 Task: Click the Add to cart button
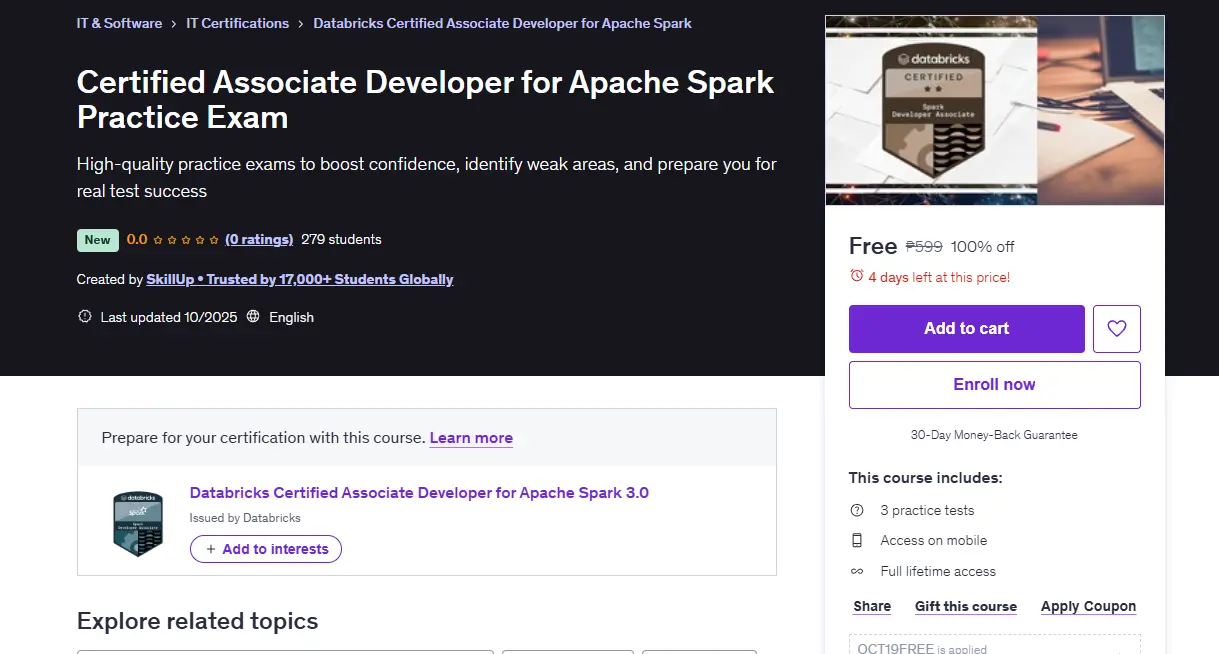[x=967, y=329]
